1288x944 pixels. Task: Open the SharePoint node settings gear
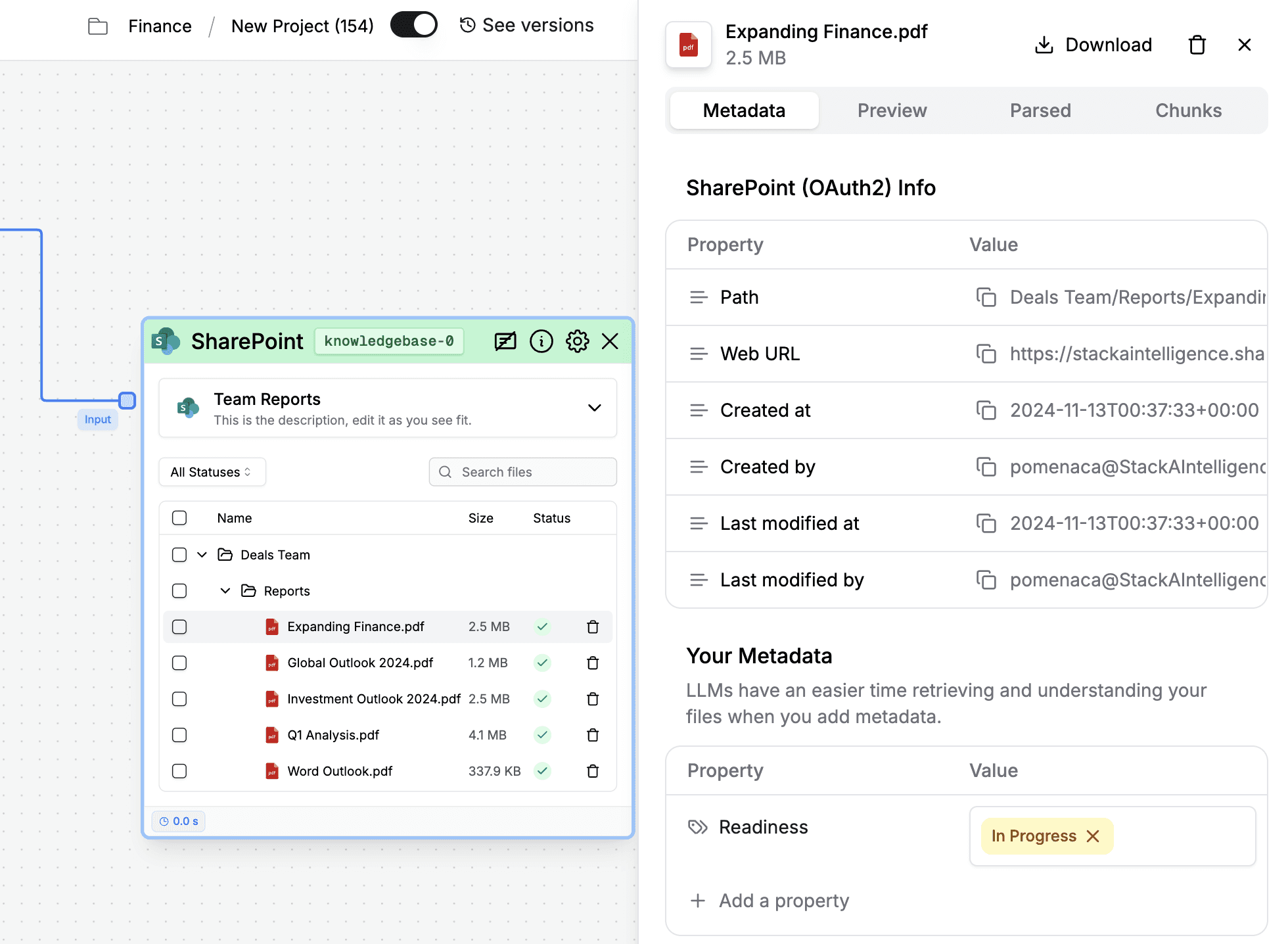pyautogui.click(x=578, y=341)
